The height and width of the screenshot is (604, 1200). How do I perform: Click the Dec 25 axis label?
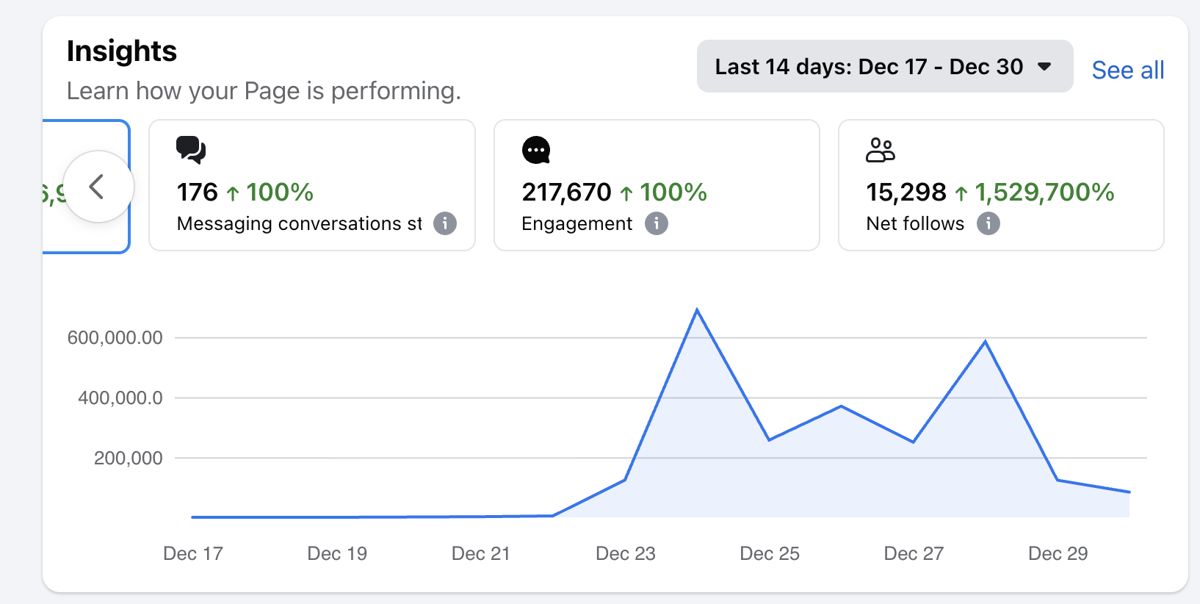[x=769, y=553]
